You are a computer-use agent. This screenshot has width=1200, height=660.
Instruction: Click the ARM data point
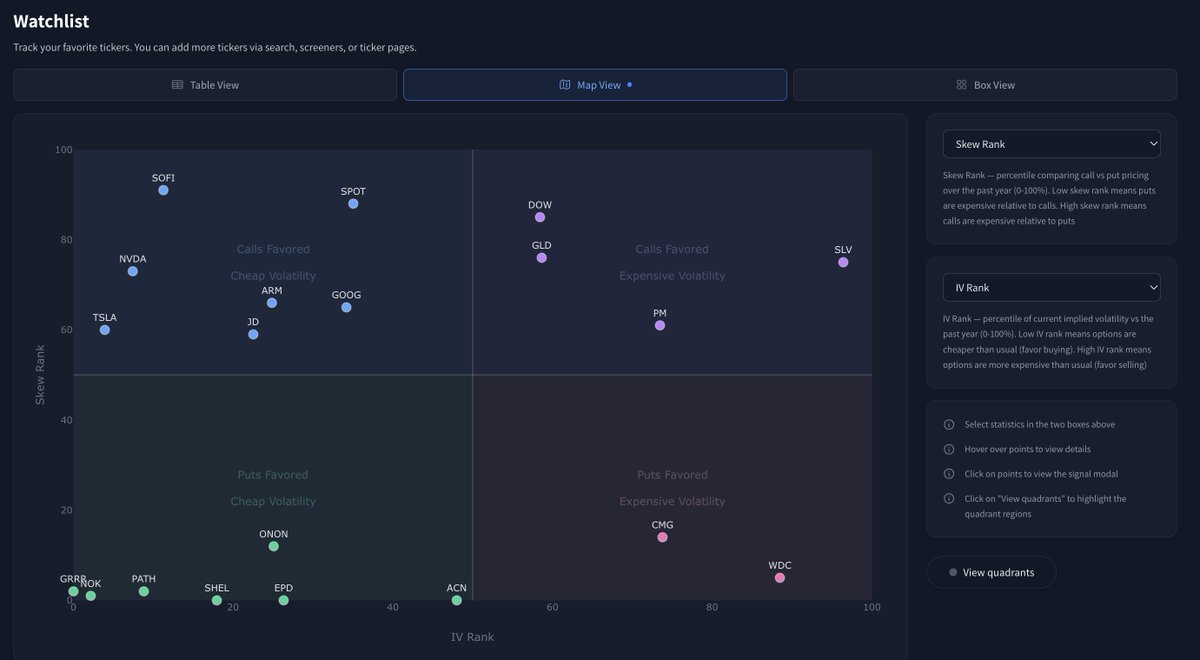click(272, 303)
